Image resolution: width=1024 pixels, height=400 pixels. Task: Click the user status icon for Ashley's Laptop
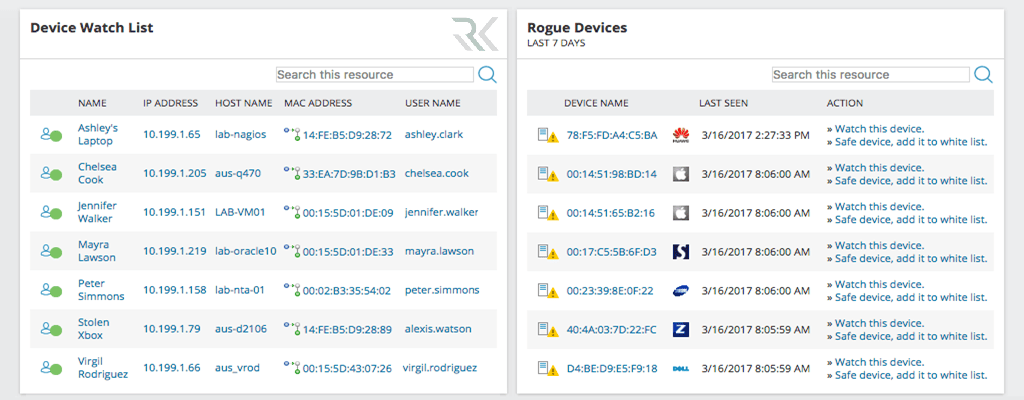[x=51, y=134]
